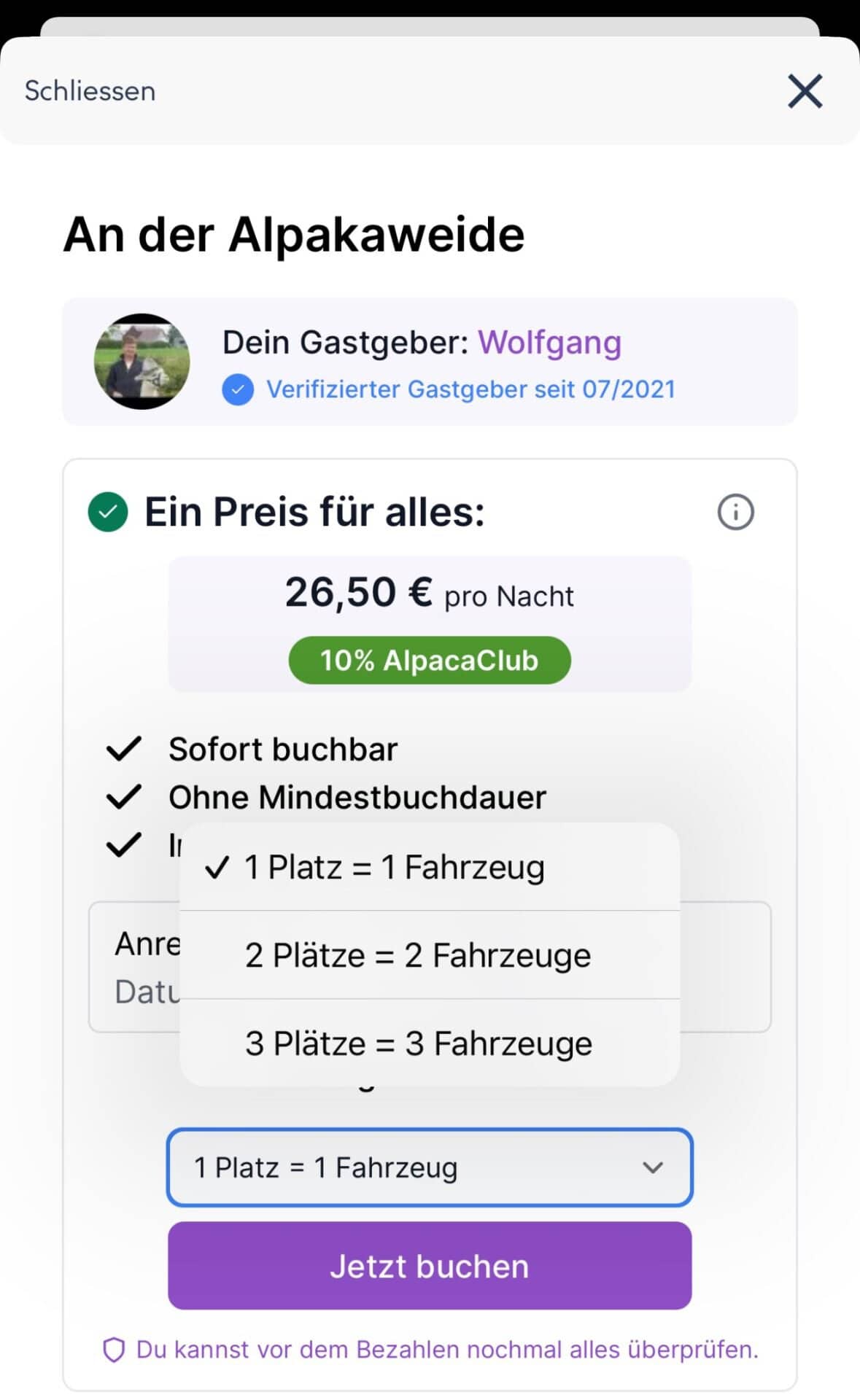Click host Wolfgang's profile photo
The width and height of the screenshot is (860, 1400).
tap(142, 362)
